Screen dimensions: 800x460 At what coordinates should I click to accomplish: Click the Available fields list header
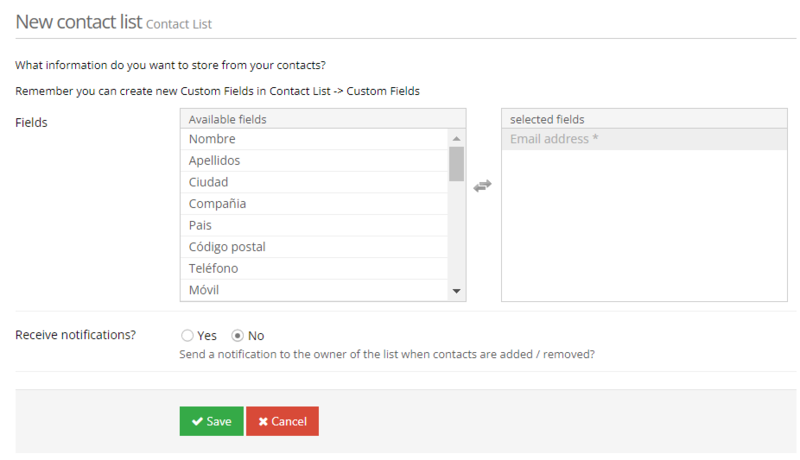228,119
